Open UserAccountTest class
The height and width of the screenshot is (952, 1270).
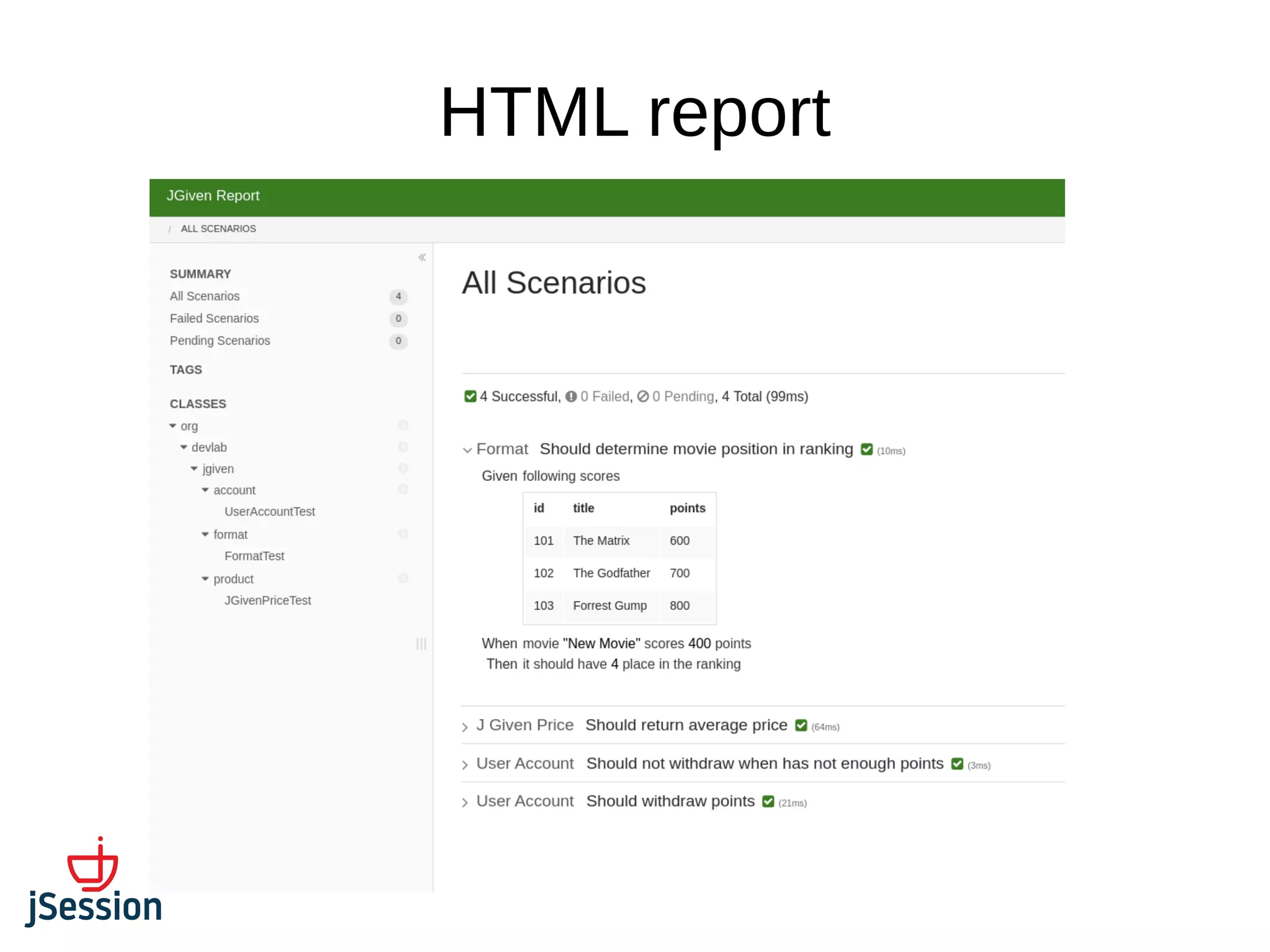[270, 511]
